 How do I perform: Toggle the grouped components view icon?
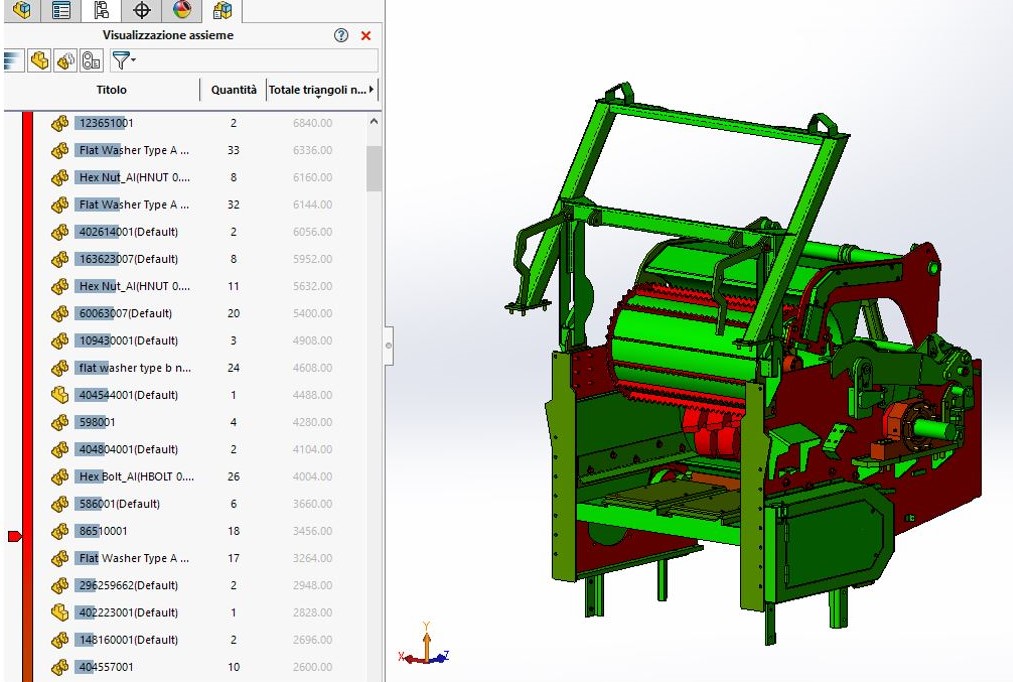(x=65, y=61)
